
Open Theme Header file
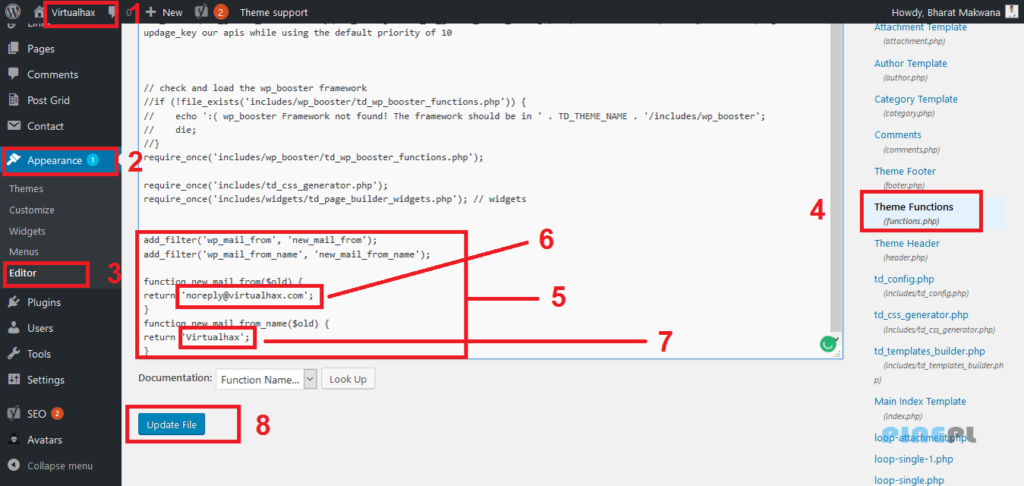tap(907, 243)
